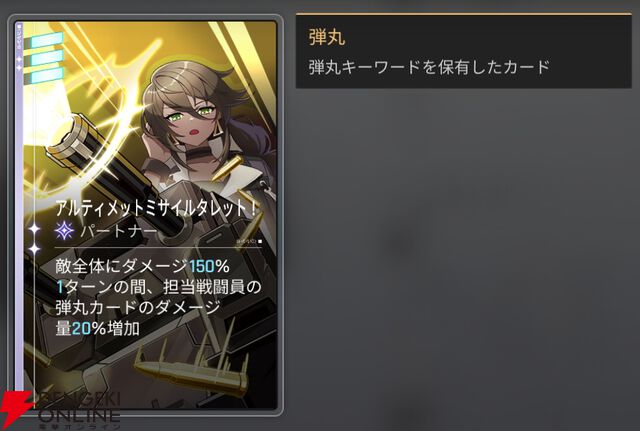640x431 pixels.
Task: Click the パートナー card type label
Action: coord(119,231)
